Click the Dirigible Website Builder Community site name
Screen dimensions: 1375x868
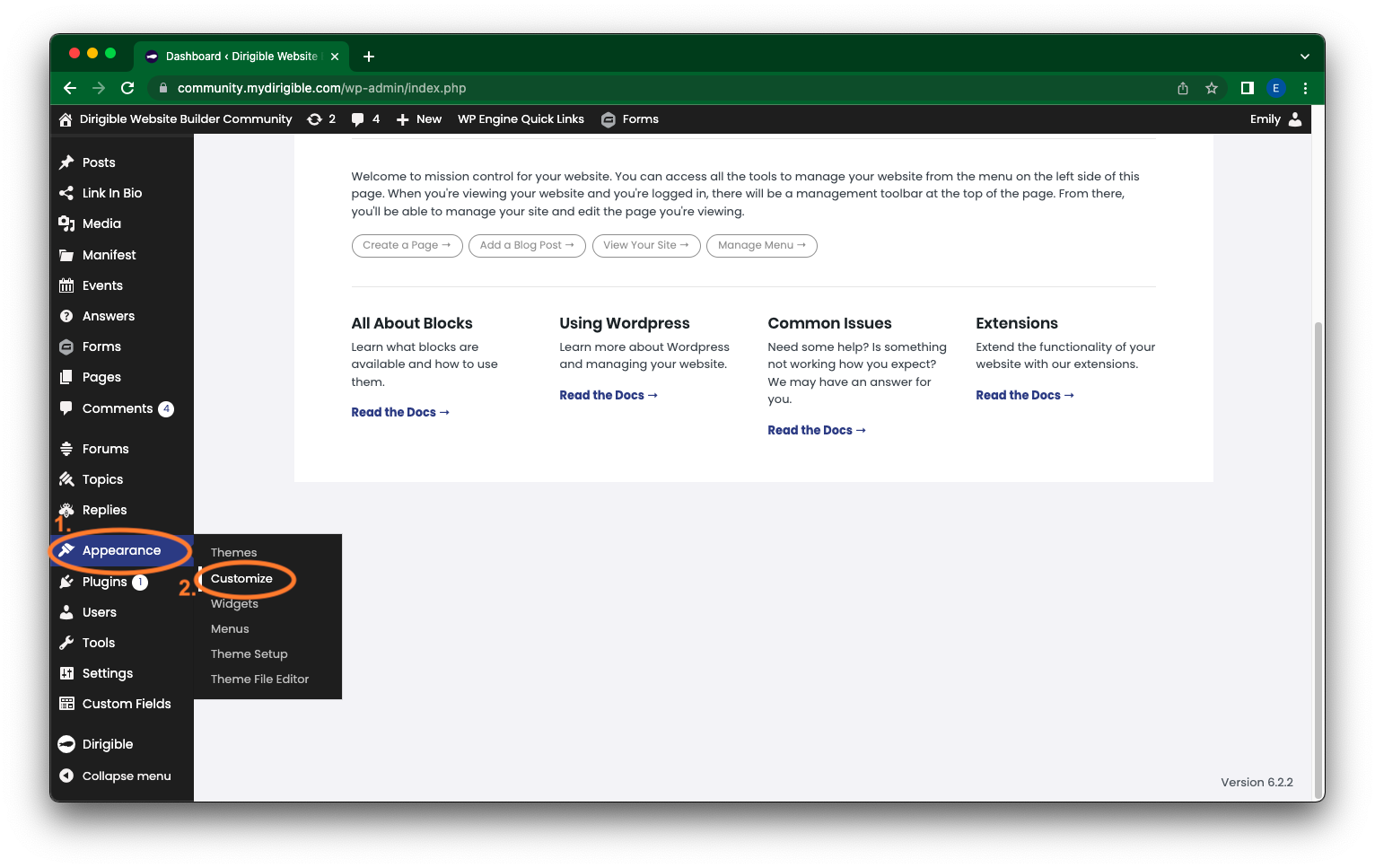click(186, 119)
